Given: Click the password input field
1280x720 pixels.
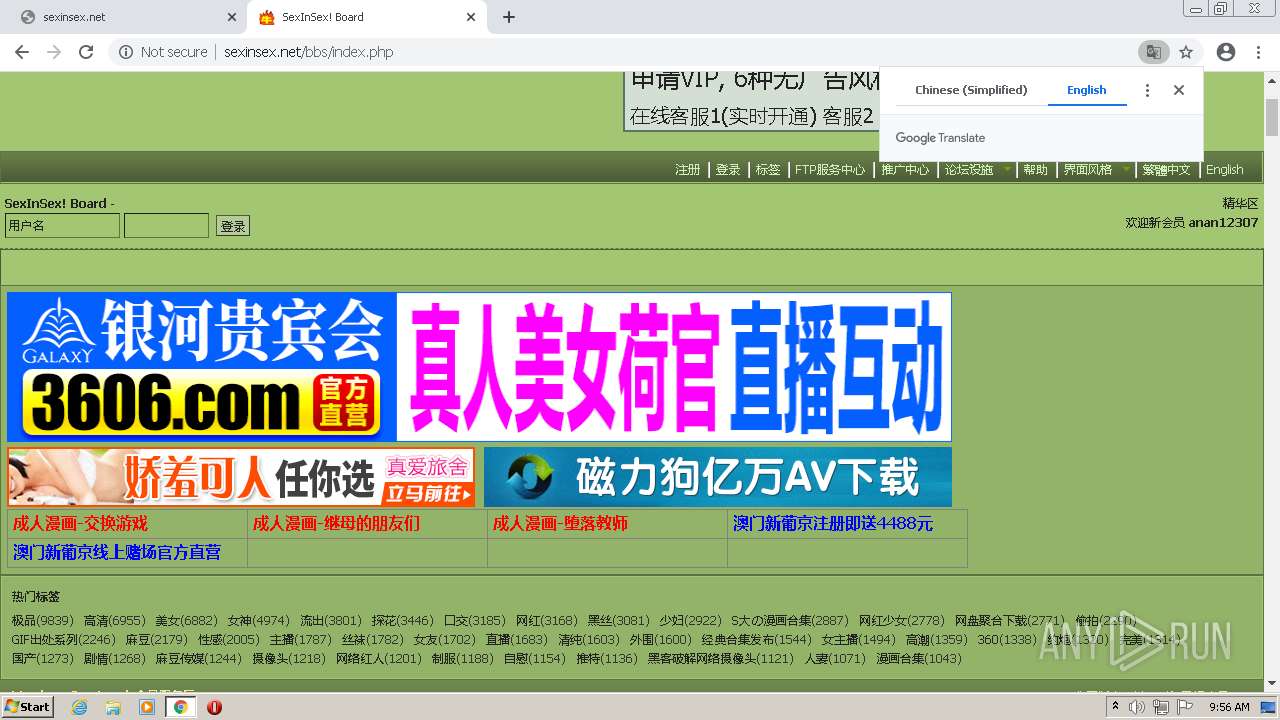Looking at the screenshot, I should (x=166, y=226).
